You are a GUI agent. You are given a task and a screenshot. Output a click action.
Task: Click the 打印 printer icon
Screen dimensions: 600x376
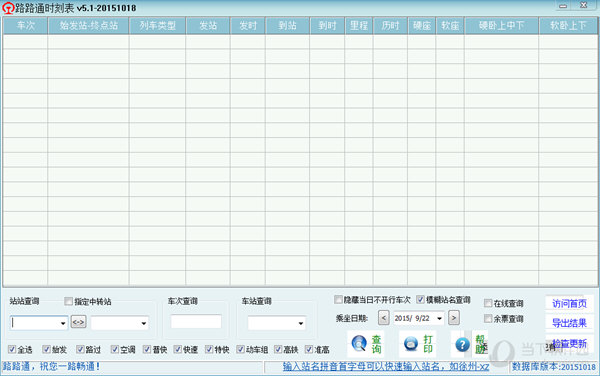point(411,343)
